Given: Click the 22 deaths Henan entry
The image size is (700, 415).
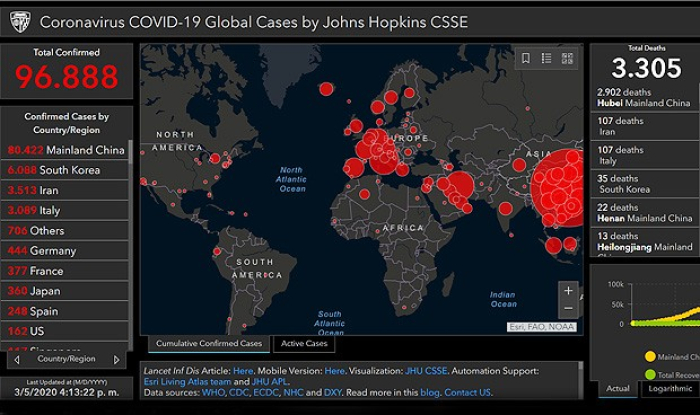Looking at the screenshot, I should pos(645,213).
